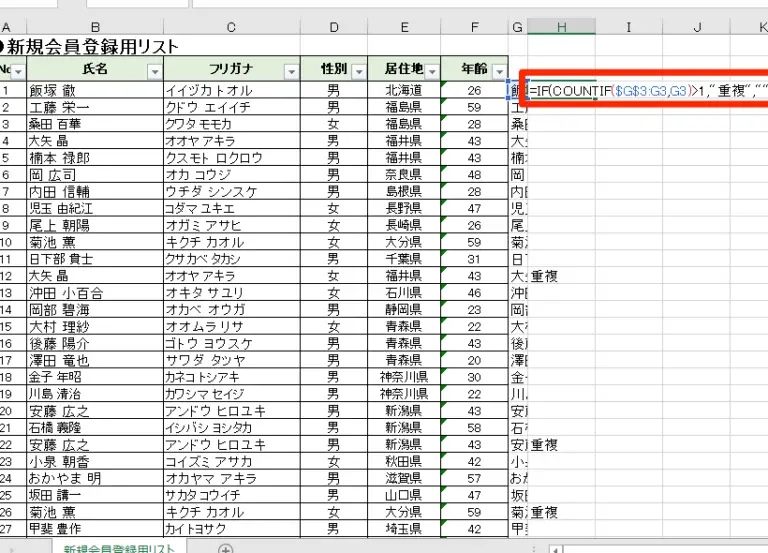
Task: Click the title cell 新規会員登録用リスト
Action: (x=95, y=47)
